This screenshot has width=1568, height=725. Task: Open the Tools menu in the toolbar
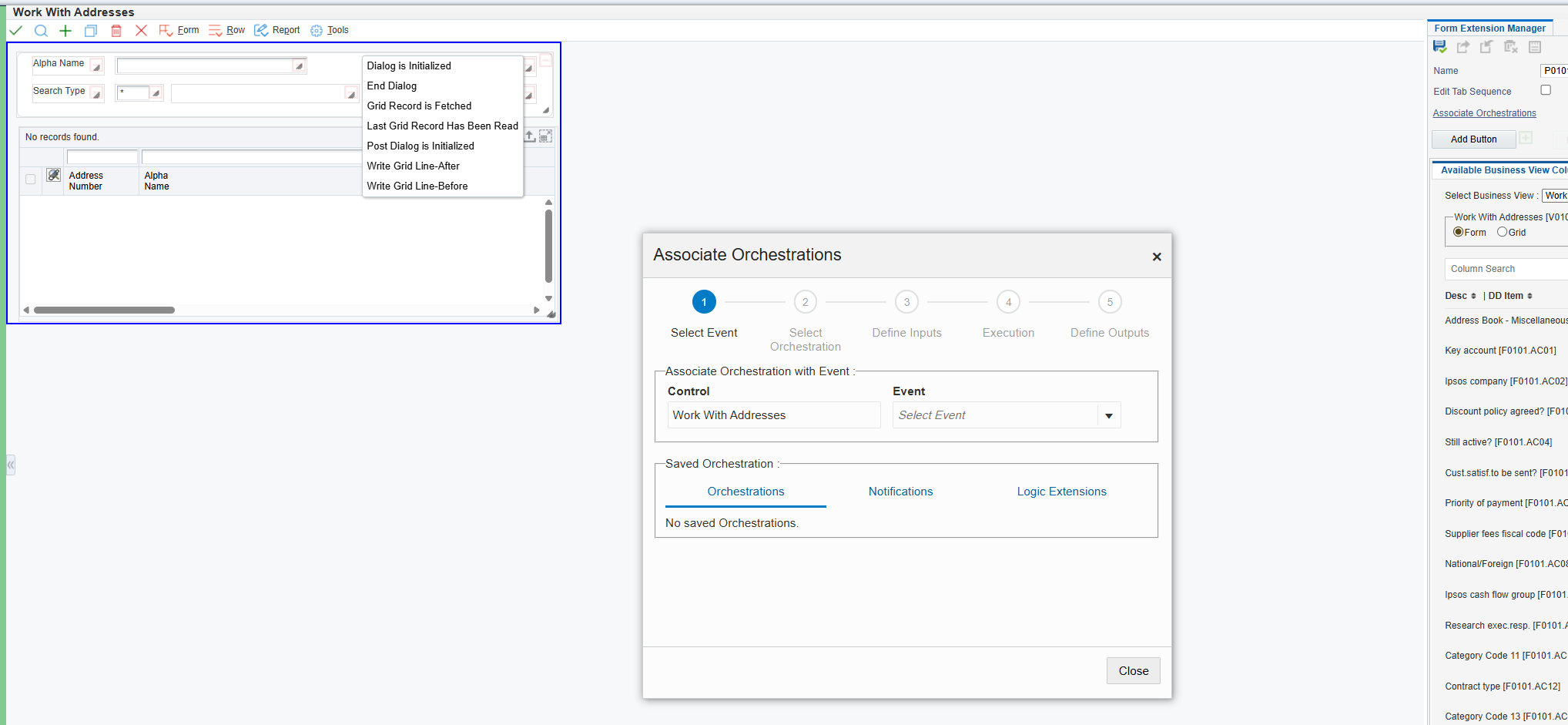click(x=330, y=30)
